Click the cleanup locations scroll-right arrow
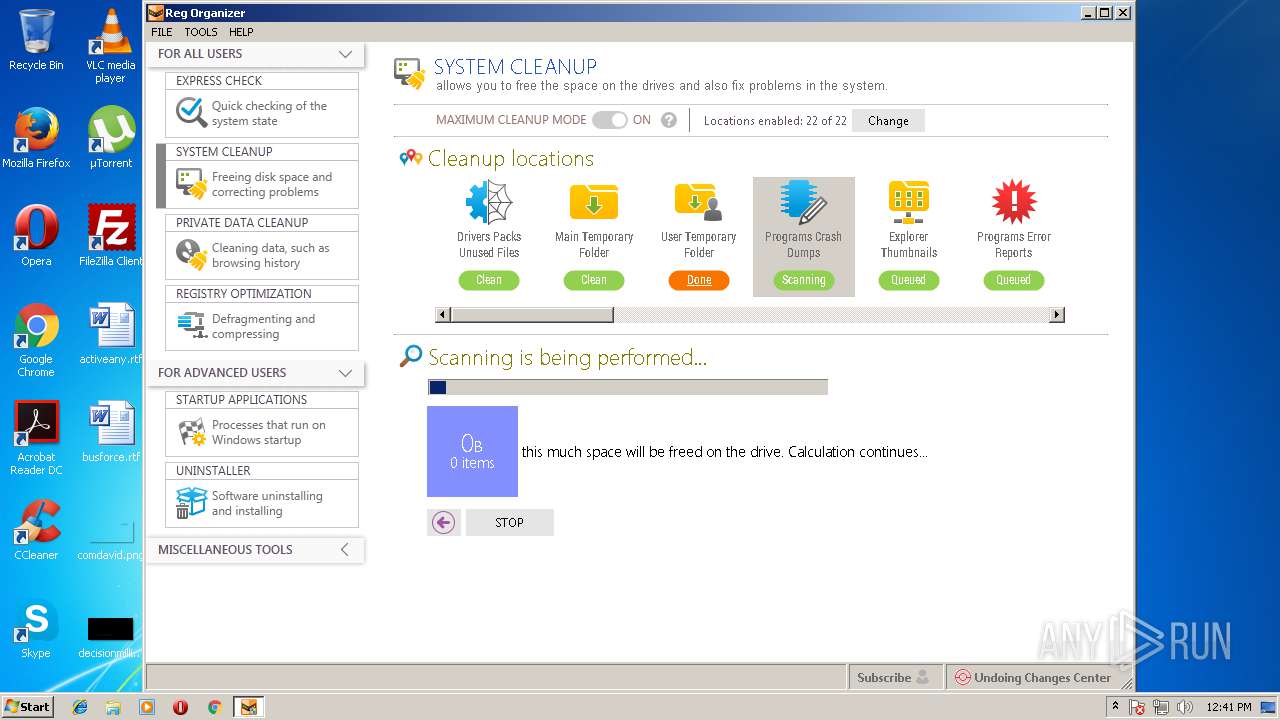 (1056, 315)
